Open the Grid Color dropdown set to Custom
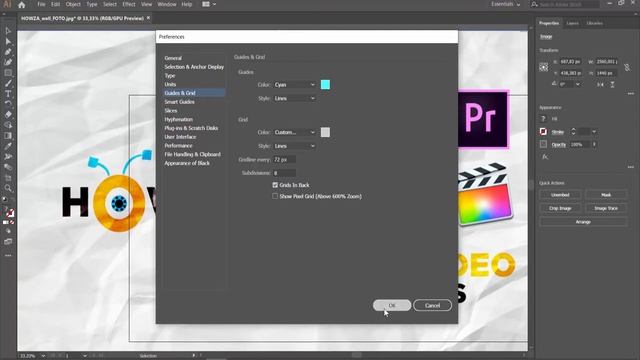This screenshot has width=640, height=360. tap(295, 132)
